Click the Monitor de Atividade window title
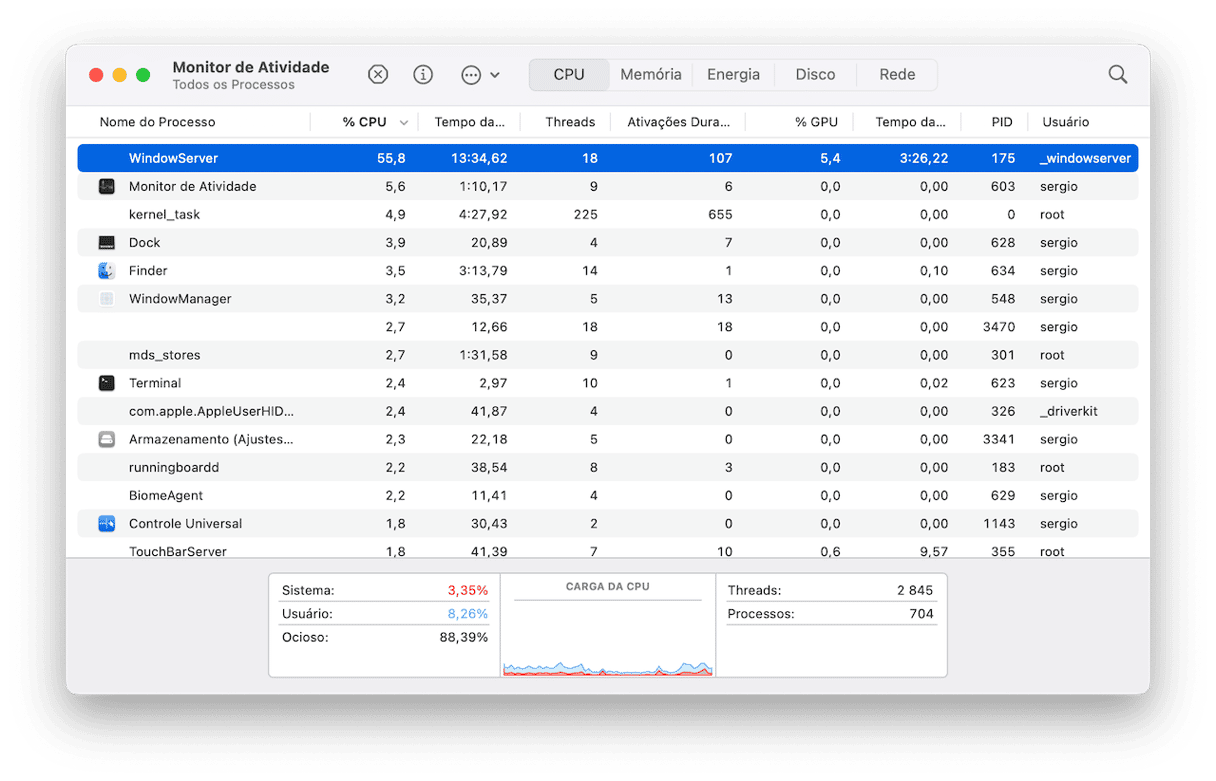This screenshot has width=1216, height=781. click(x=251, y=67)
